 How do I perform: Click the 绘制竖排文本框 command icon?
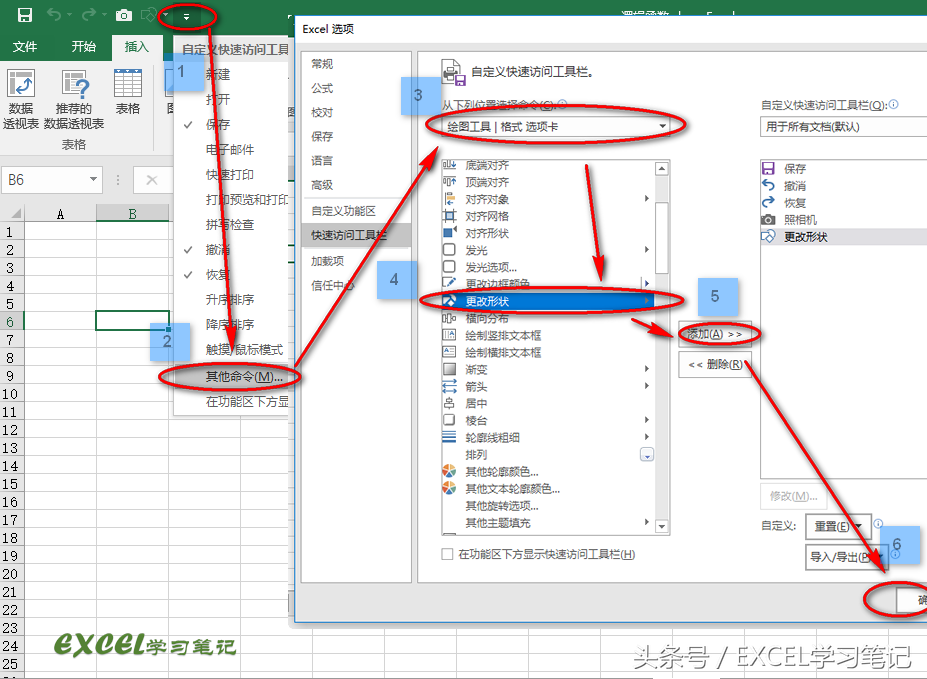(x=449, y=335)
